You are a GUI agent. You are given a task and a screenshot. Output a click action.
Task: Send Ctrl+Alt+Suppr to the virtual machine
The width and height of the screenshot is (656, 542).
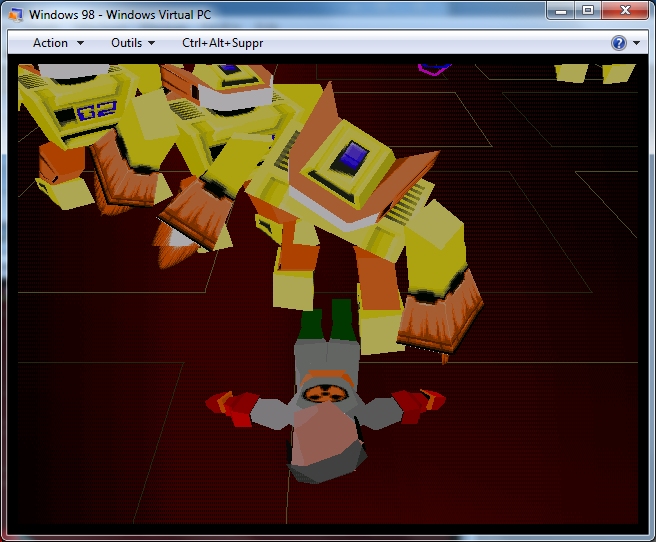tap(223, 43)
